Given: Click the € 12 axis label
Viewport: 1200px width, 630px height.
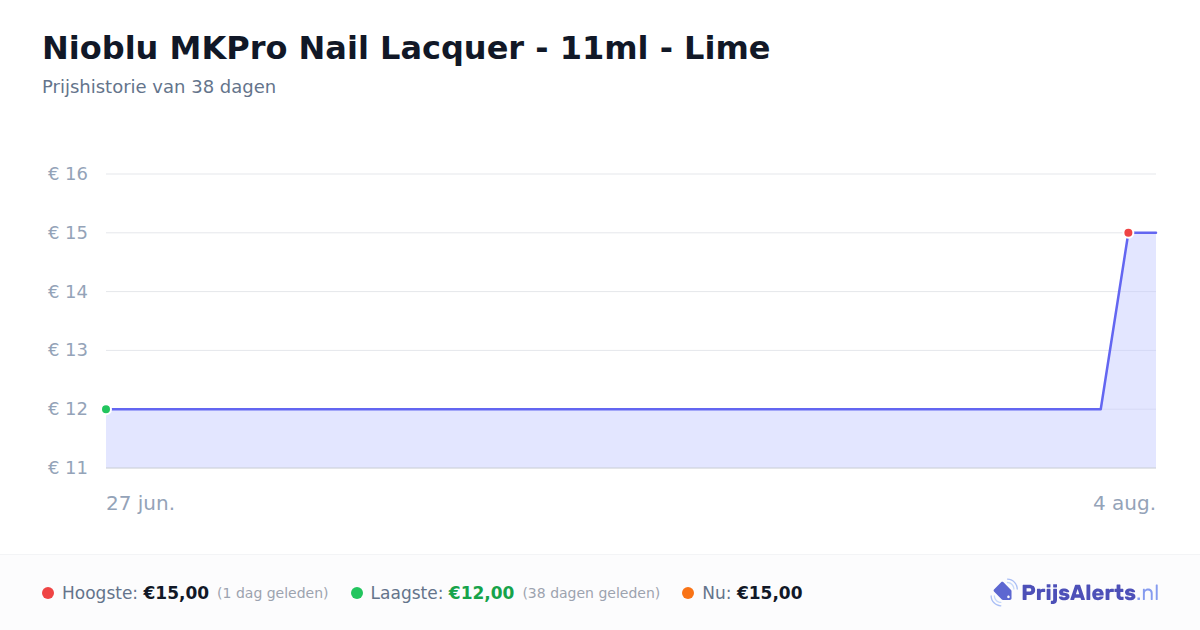Looking at the screenshot, I should coord(68,409).
